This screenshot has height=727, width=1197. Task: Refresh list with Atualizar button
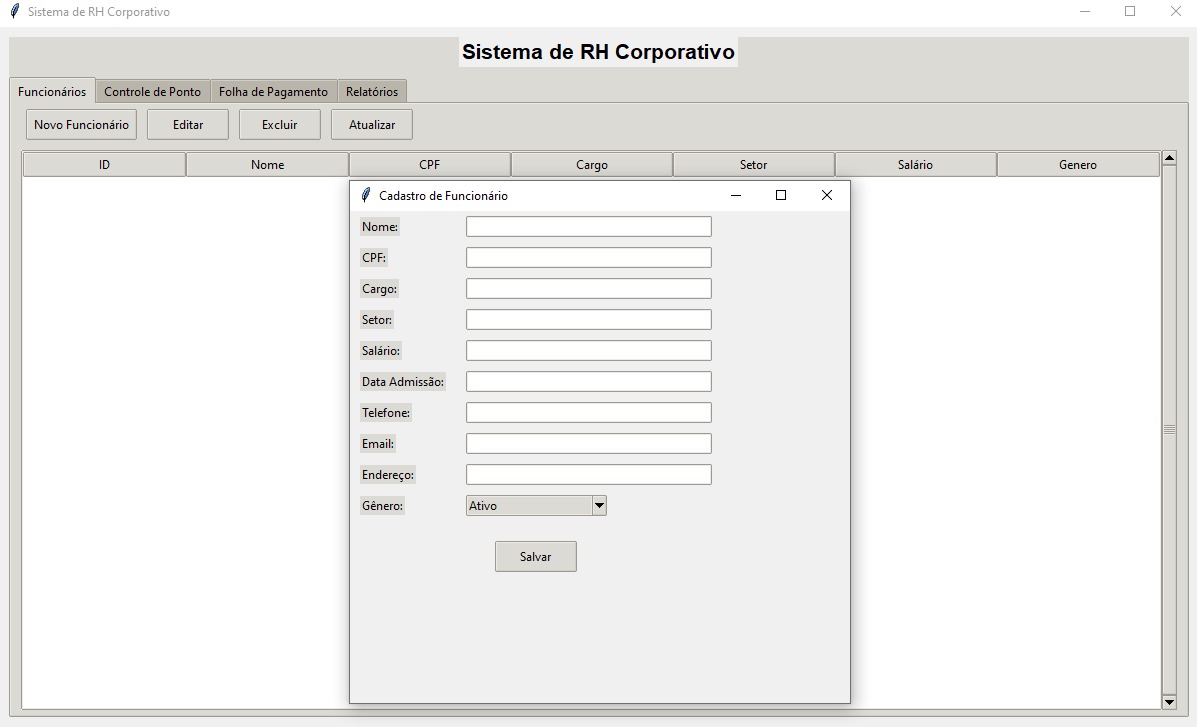click(371, 125)
